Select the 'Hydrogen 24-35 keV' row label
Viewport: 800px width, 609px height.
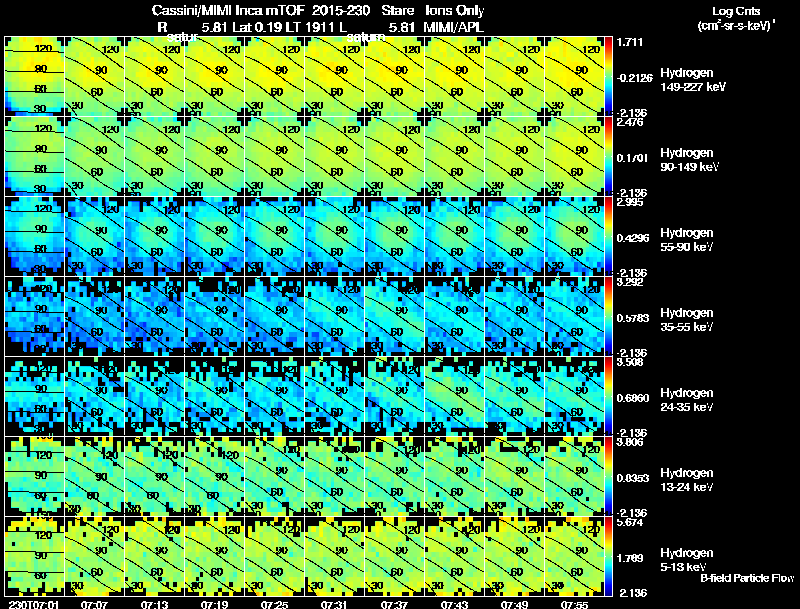pyautogui.click(x=687, y=400)
